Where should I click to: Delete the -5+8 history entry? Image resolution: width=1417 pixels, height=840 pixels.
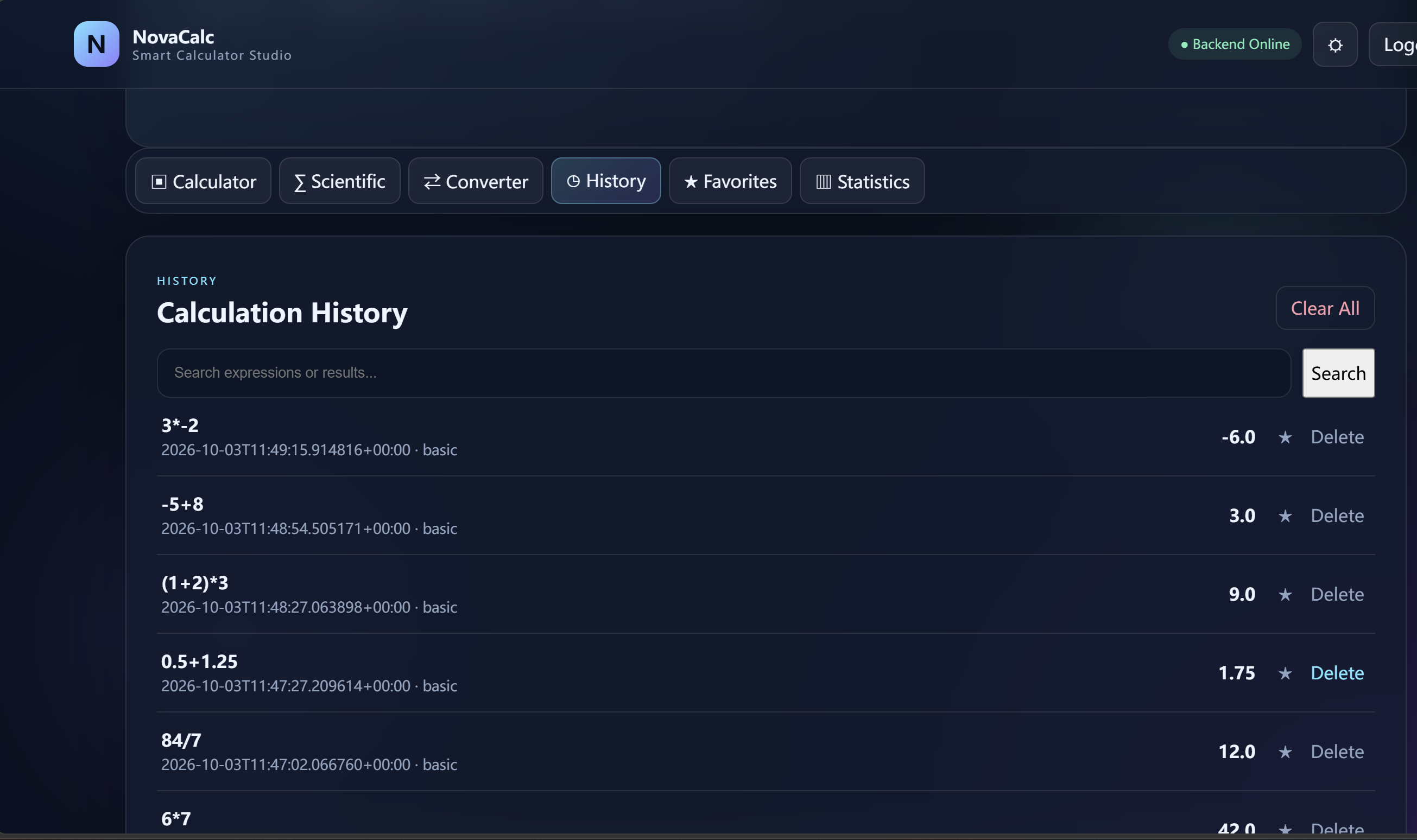pyautogui.click(x=1337, y=516)
